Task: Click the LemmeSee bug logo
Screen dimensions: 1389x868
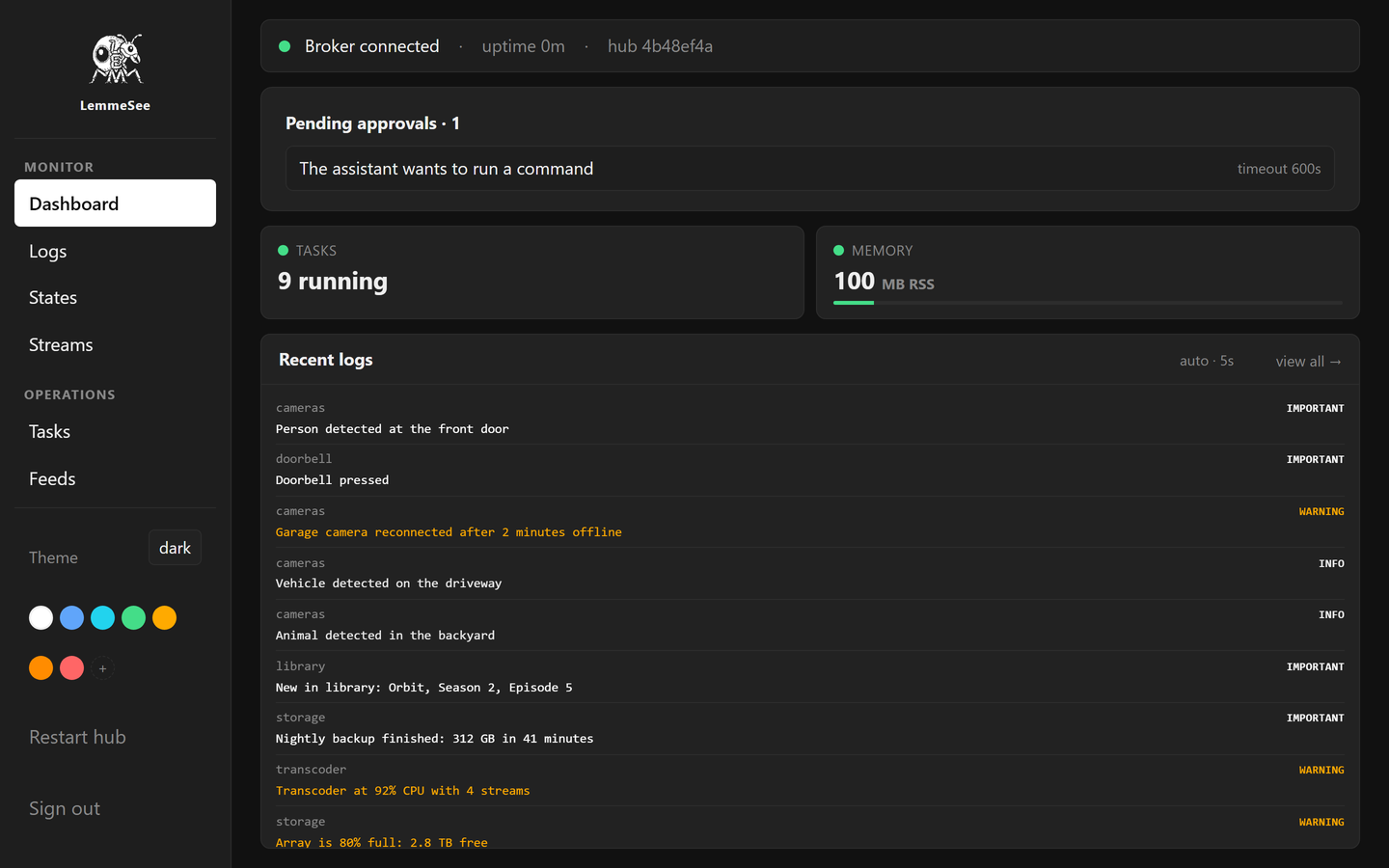Action: click(x=116, y=59)
